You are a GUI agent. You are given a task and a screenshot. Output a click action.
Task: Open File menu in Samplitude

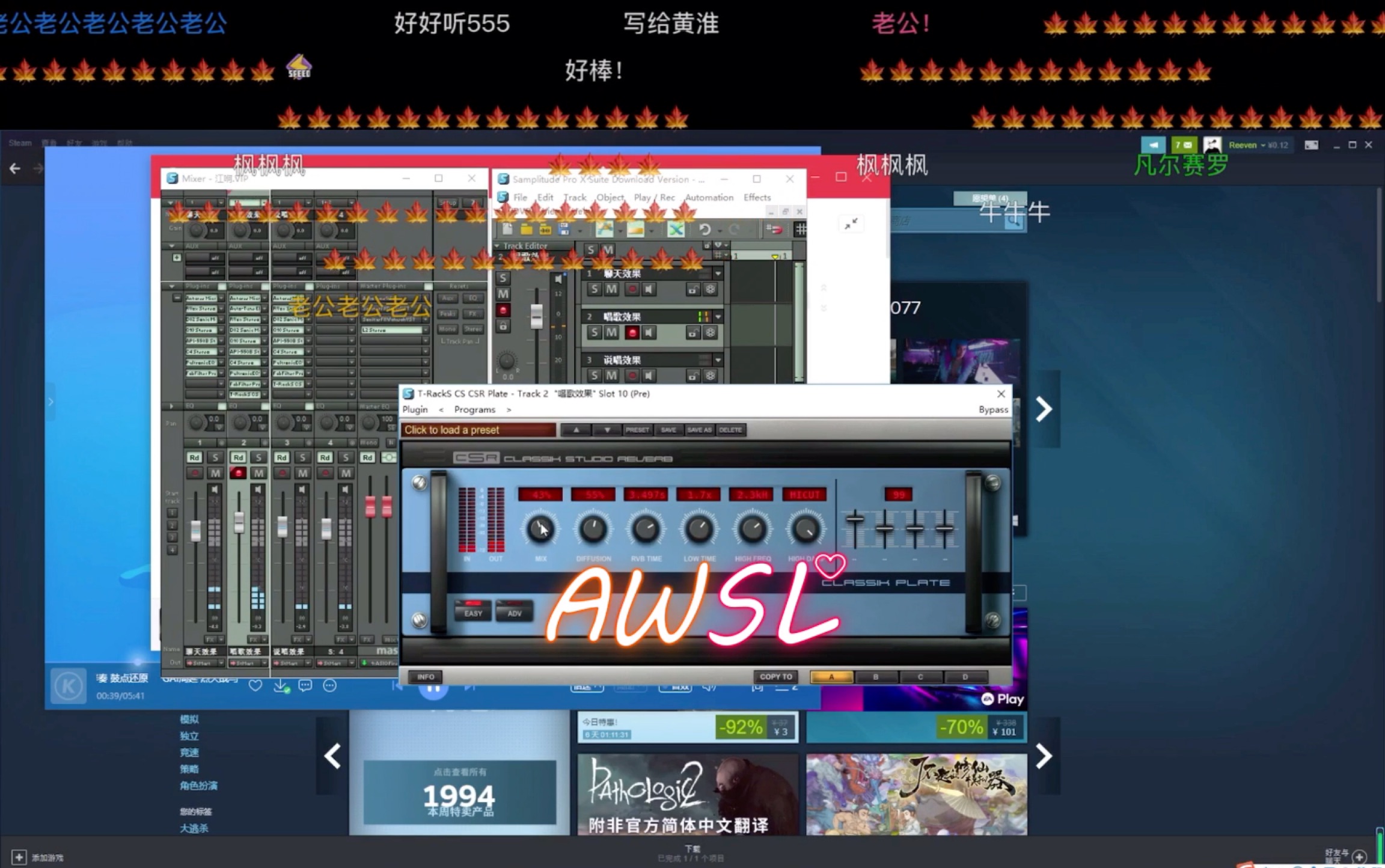coord(520,197)
